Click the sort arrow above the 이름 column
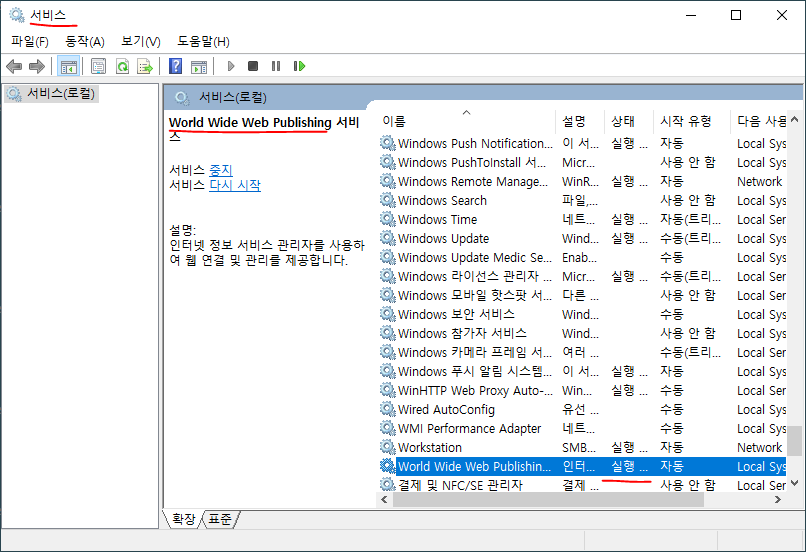 [x=466, y=112]
